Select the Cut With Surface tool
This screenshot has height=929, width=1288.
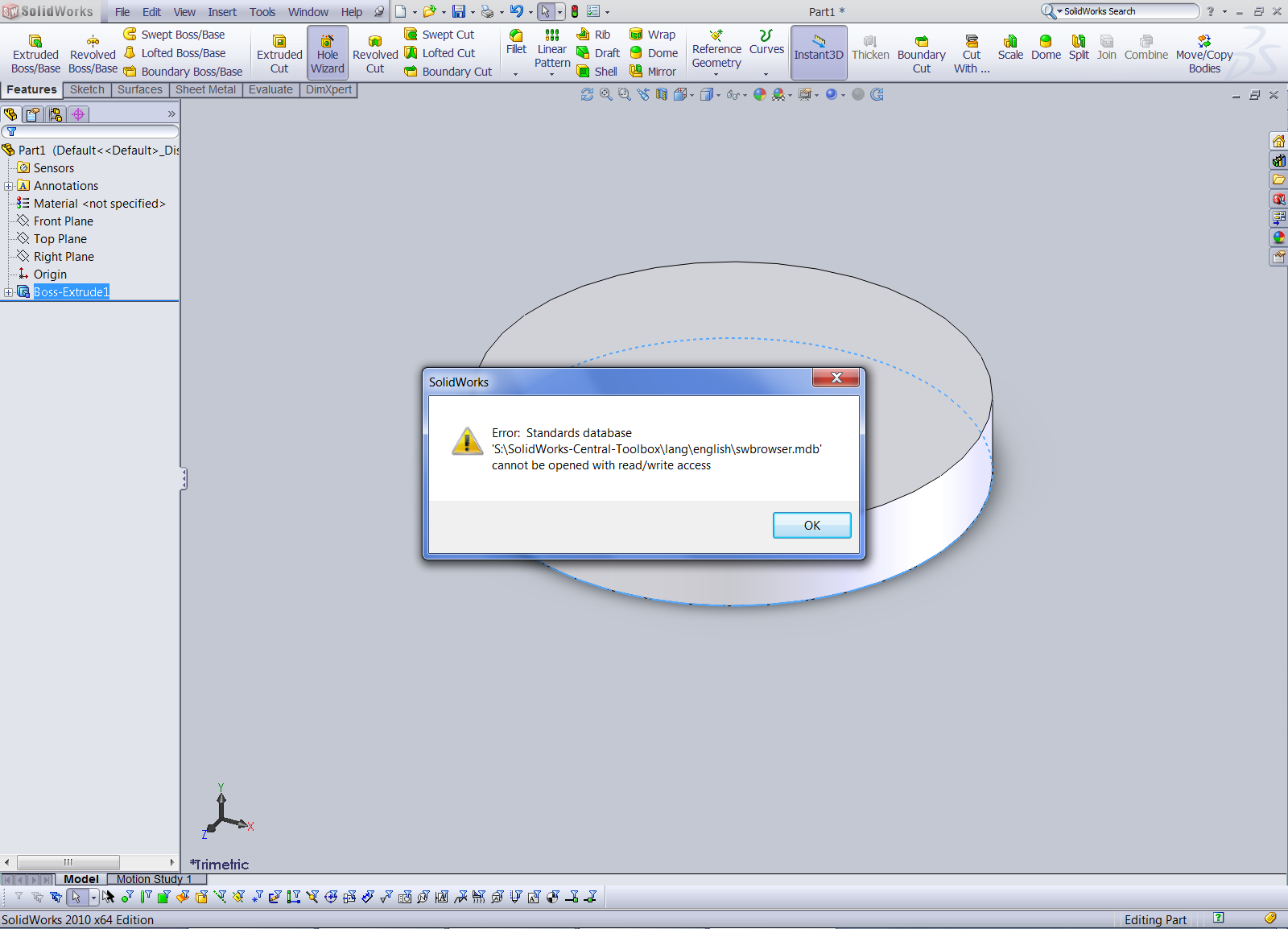click(x=972, y=54)
